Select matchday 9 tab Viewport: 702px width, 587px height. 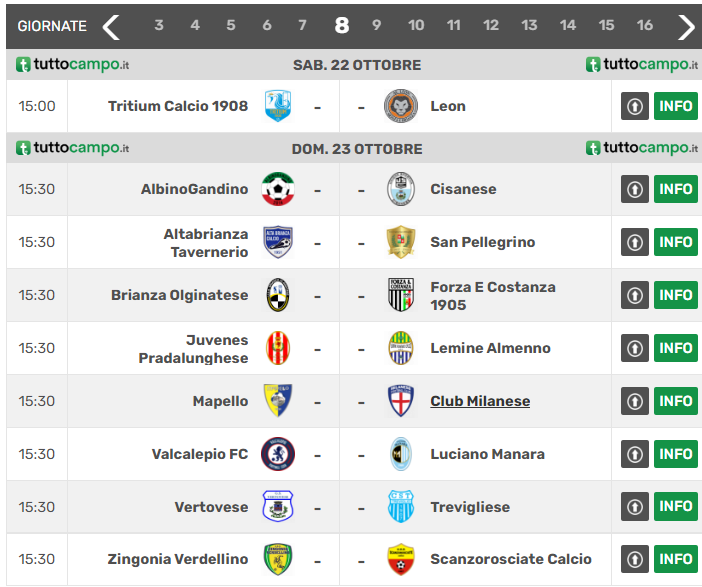point(377,26)
